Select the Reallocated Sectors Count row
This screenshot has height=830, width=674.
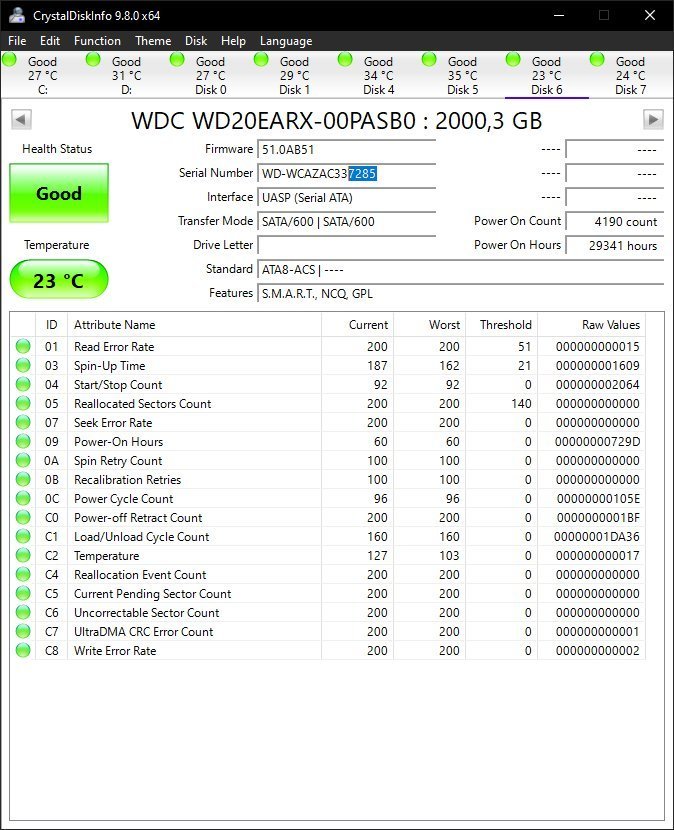point(142,404)
